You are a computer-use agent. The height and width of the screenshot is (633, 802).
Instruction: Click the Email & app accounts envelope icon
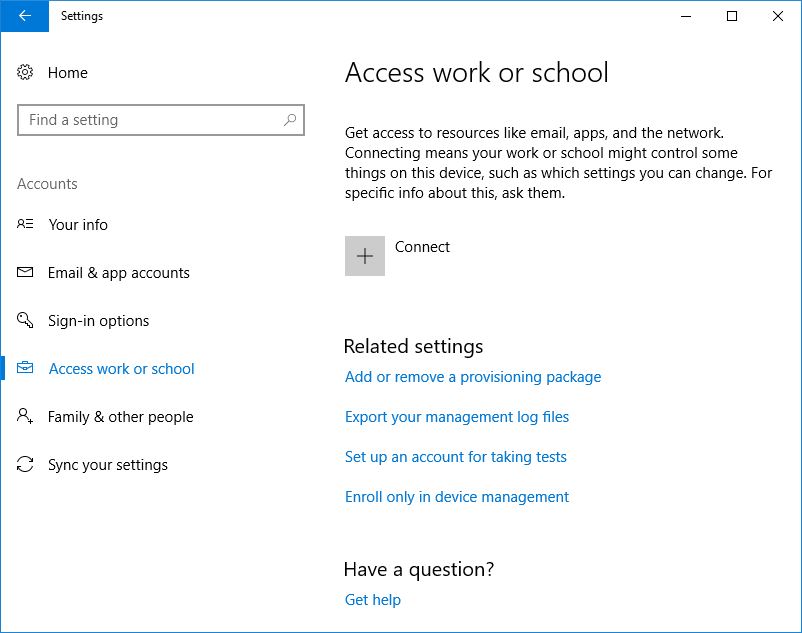[25, 273]
